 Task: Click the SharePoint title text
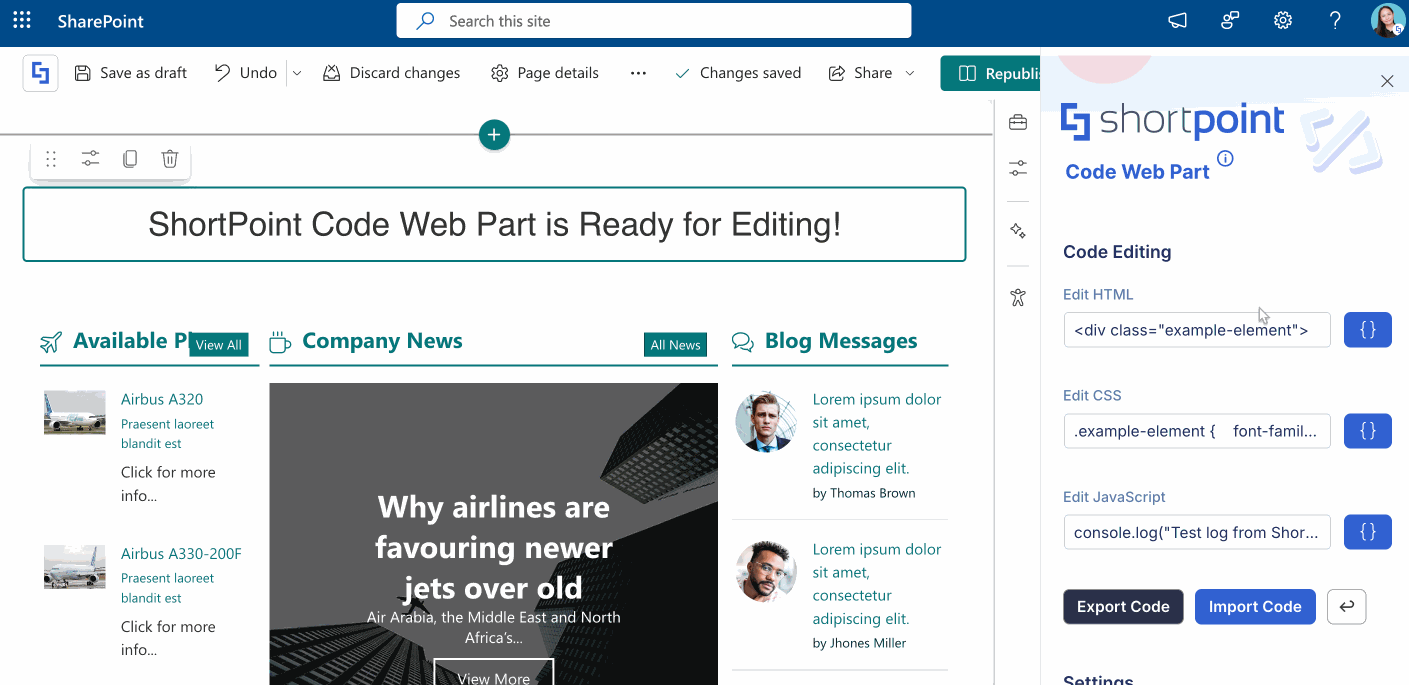point(101,21)
